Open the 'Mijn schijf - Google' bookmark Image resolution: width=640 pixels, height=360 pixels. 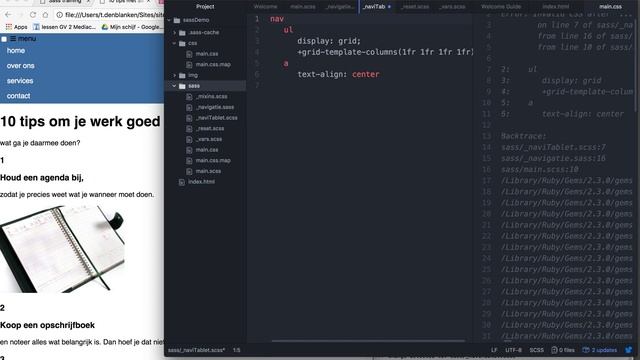132,27
